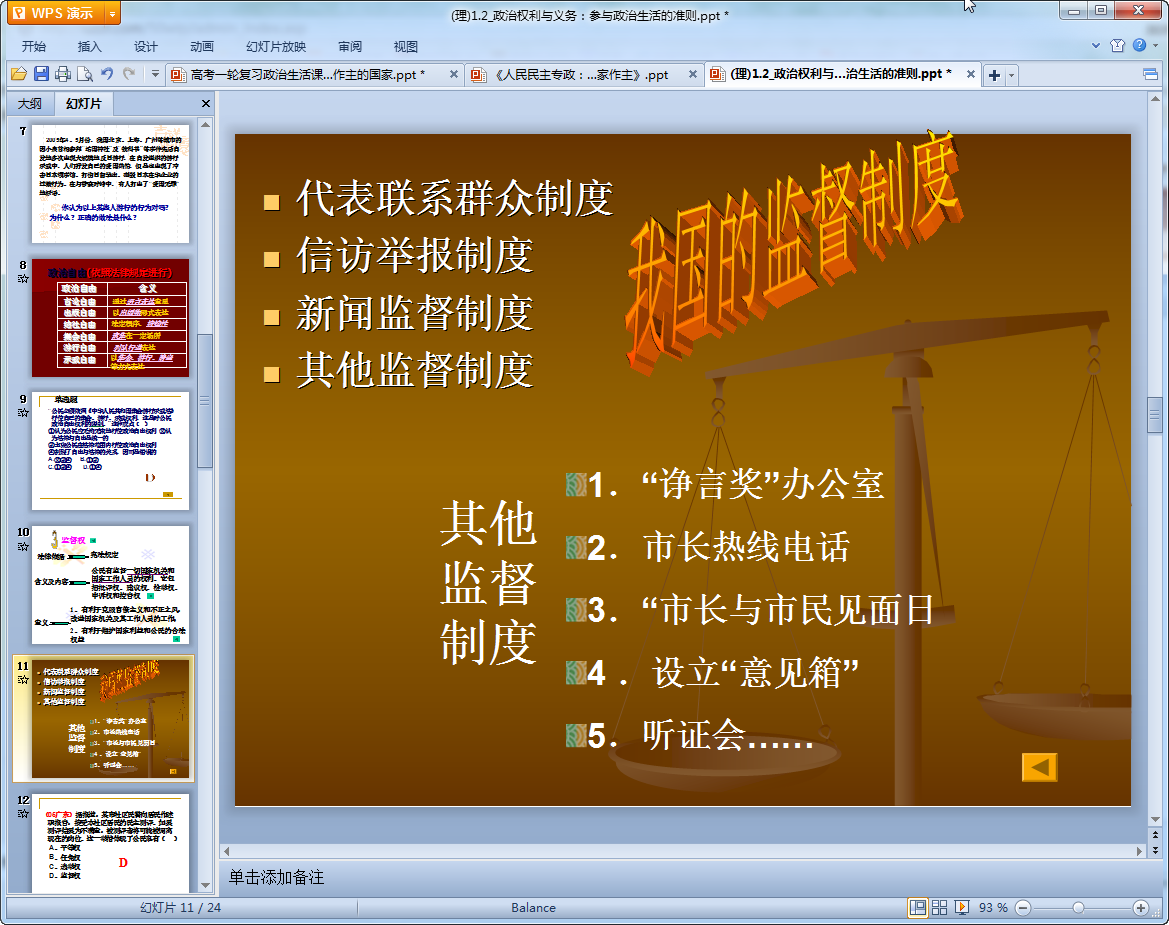Redo the last undone action
1169x925 pixels.
129,74
